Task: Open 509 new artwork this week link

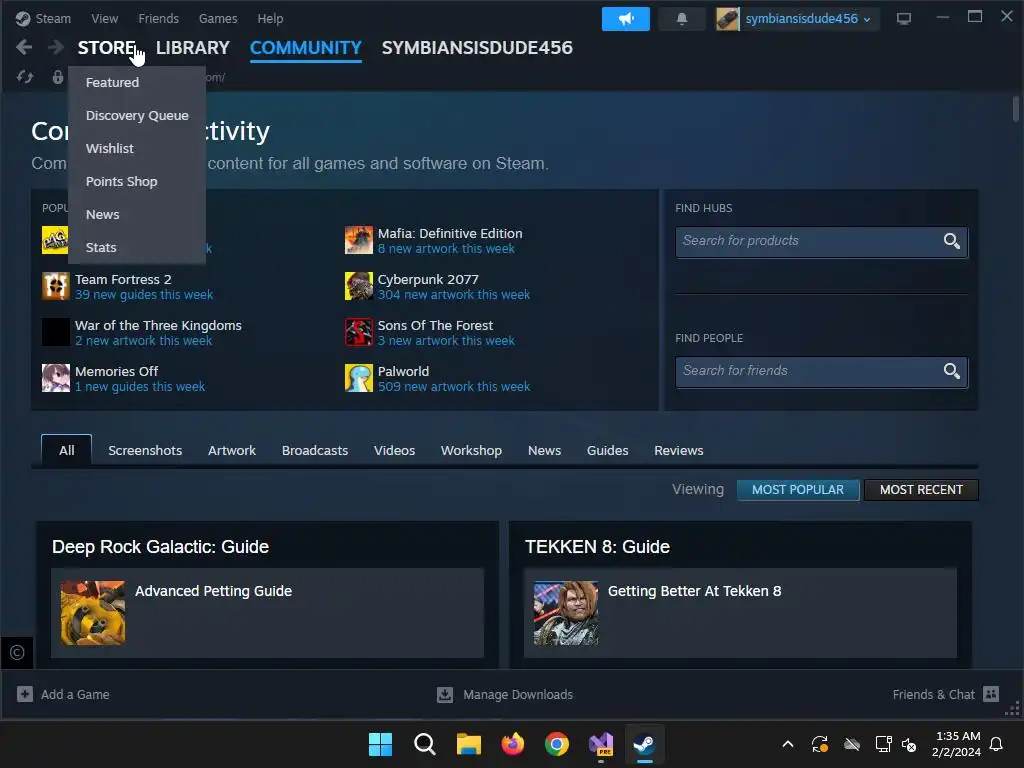Action: [x=454, y=387]
